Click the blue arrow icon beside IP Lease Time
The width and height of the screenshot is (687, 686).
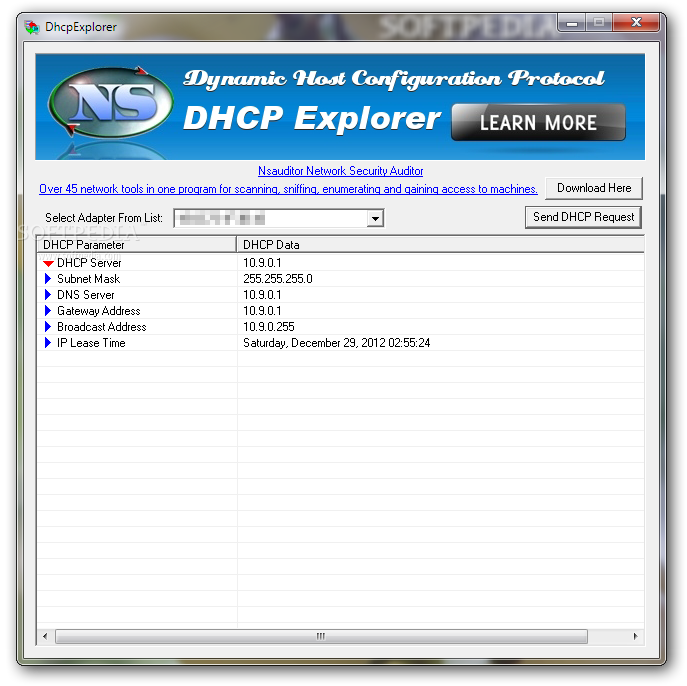tap(48, 343)
